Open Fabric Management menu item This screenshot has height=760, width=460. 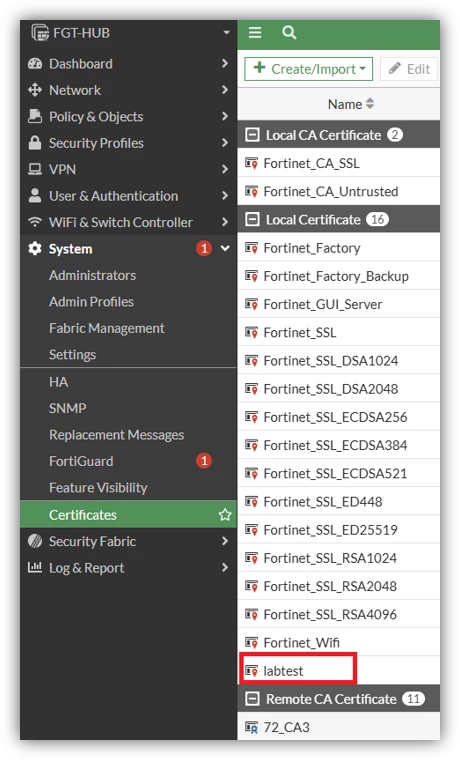[x=107, y=328]
